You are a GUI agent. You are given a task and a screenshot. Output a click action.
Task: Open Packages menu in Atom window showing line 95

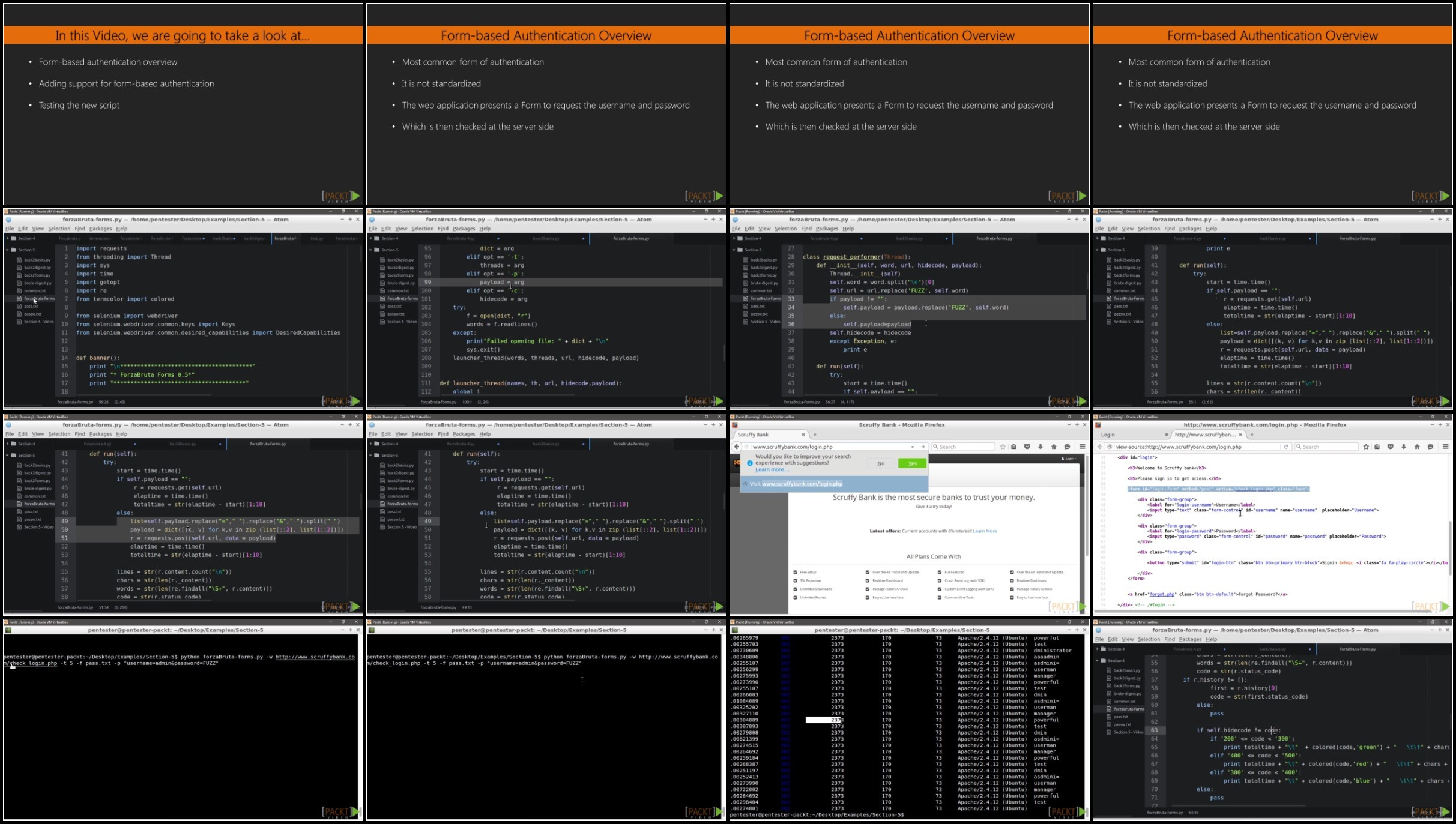(464, 229)
